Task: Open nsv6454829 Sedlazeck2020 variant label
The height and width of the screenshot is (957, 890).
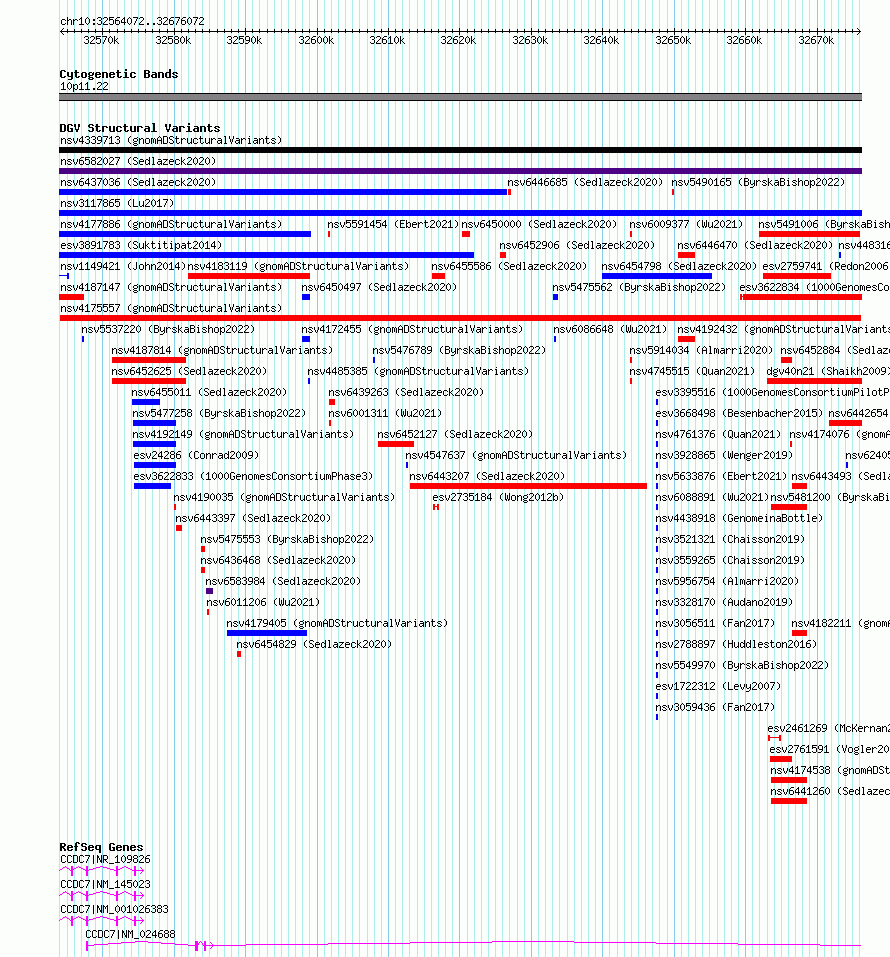Action: [314, 645]
